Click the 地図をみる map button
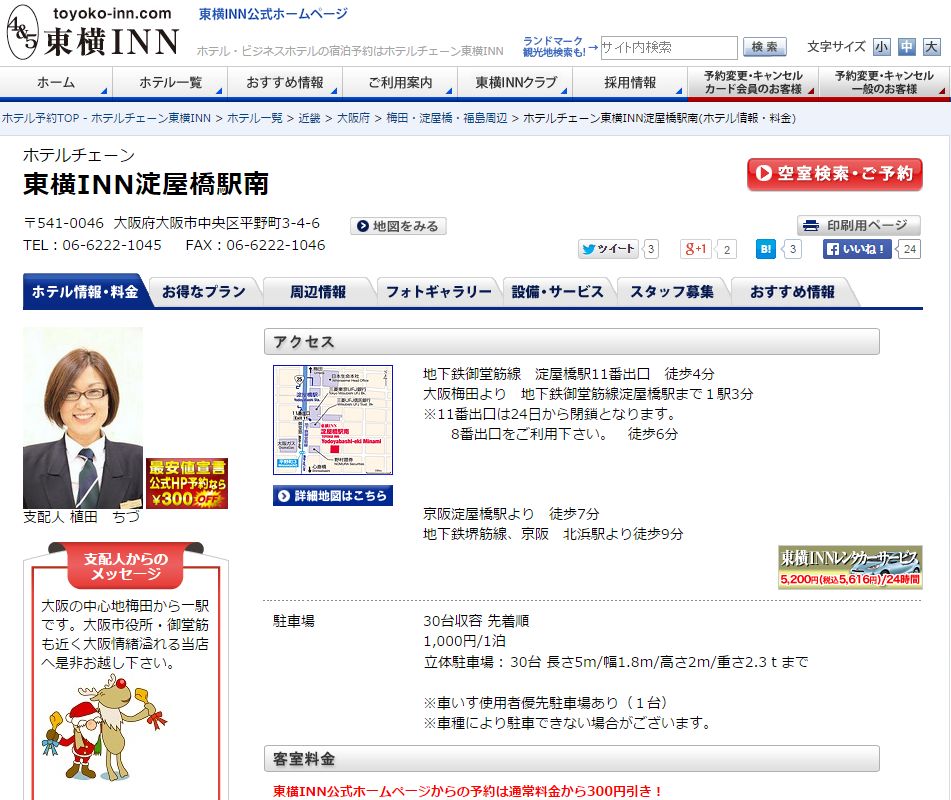 pyautogui.click(x=398, y=226)
